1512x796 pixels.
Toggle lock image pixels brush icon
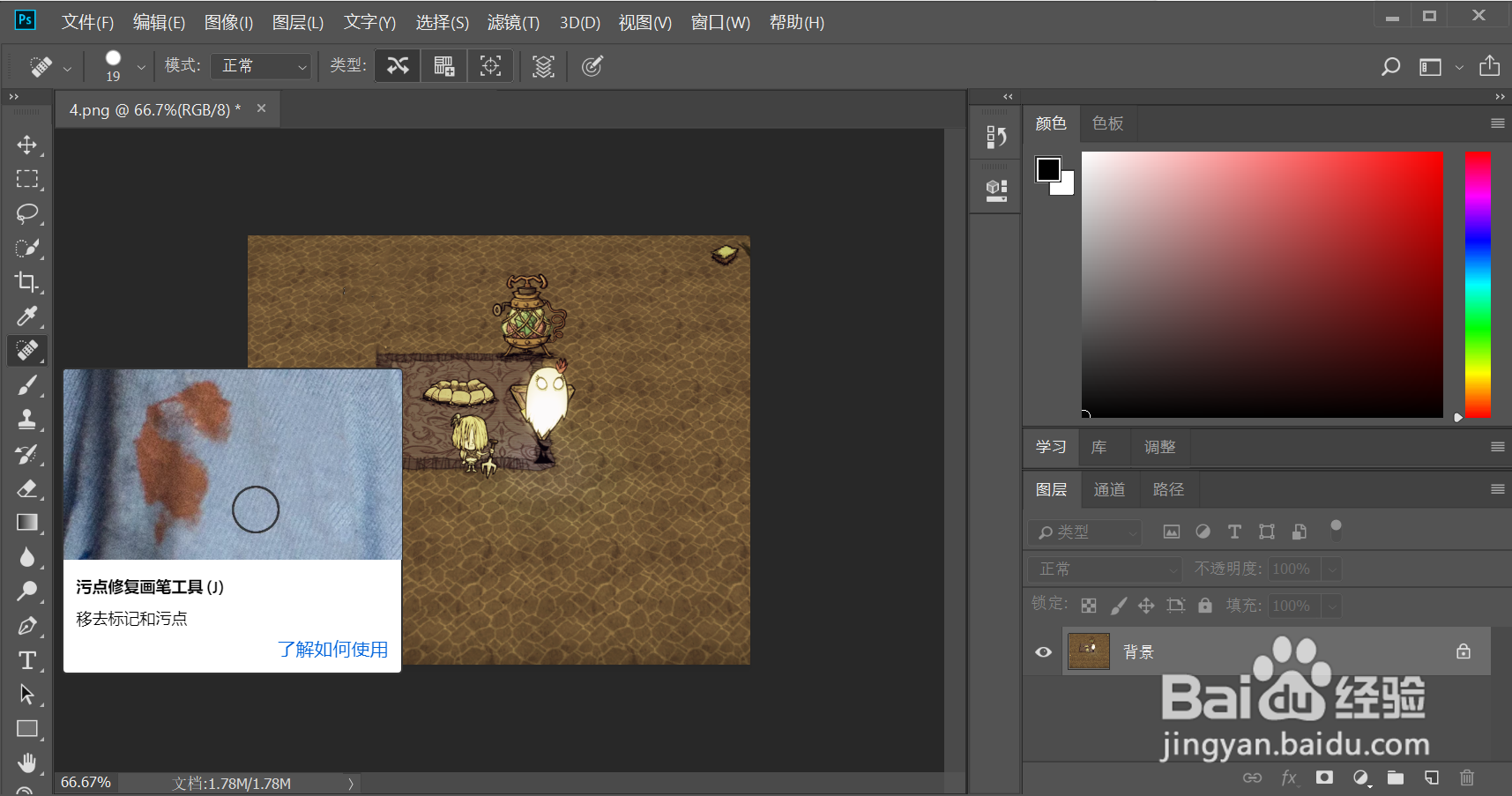[1118, 606]
